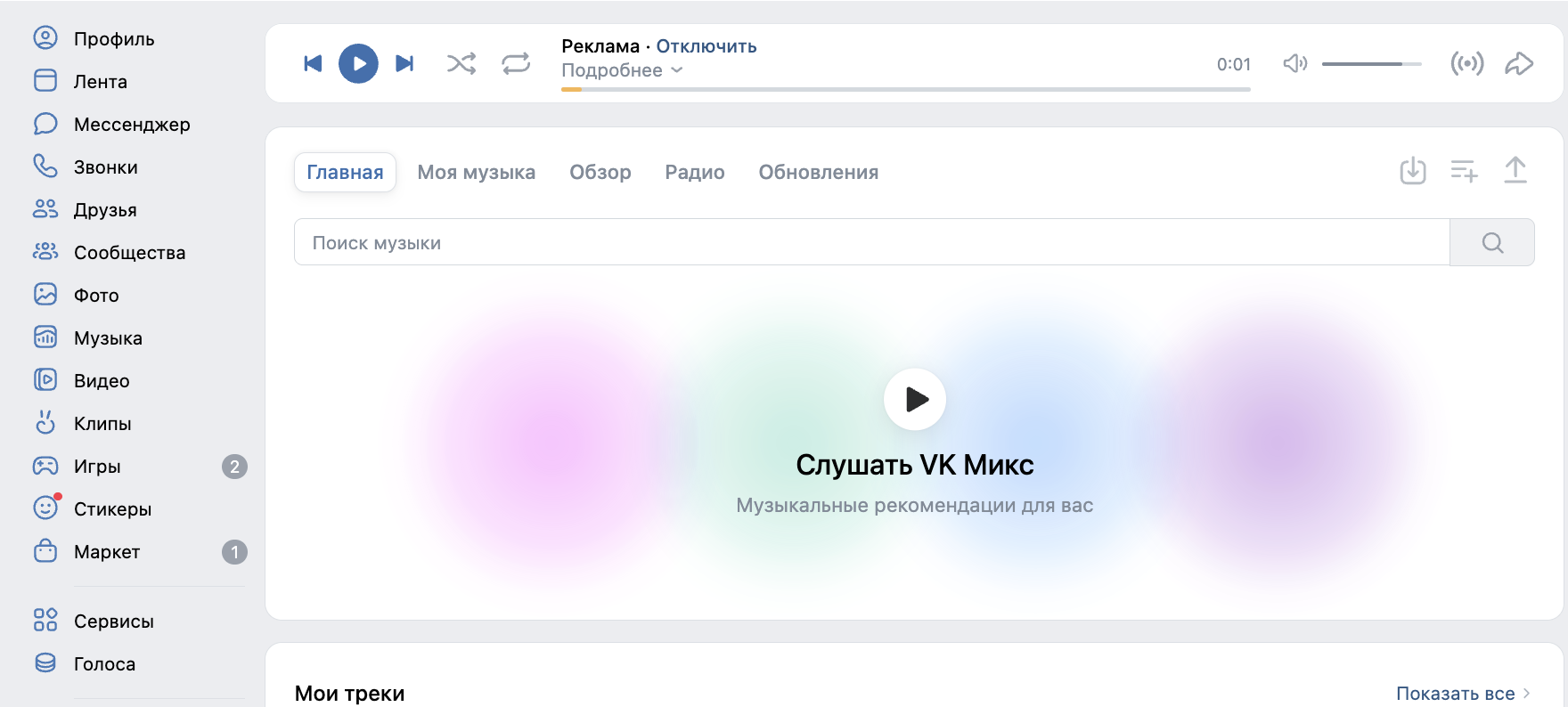This screenshot has width=1568, height=707.
Task: Click the Маркет notification badge 1
Action: point(234,551)
